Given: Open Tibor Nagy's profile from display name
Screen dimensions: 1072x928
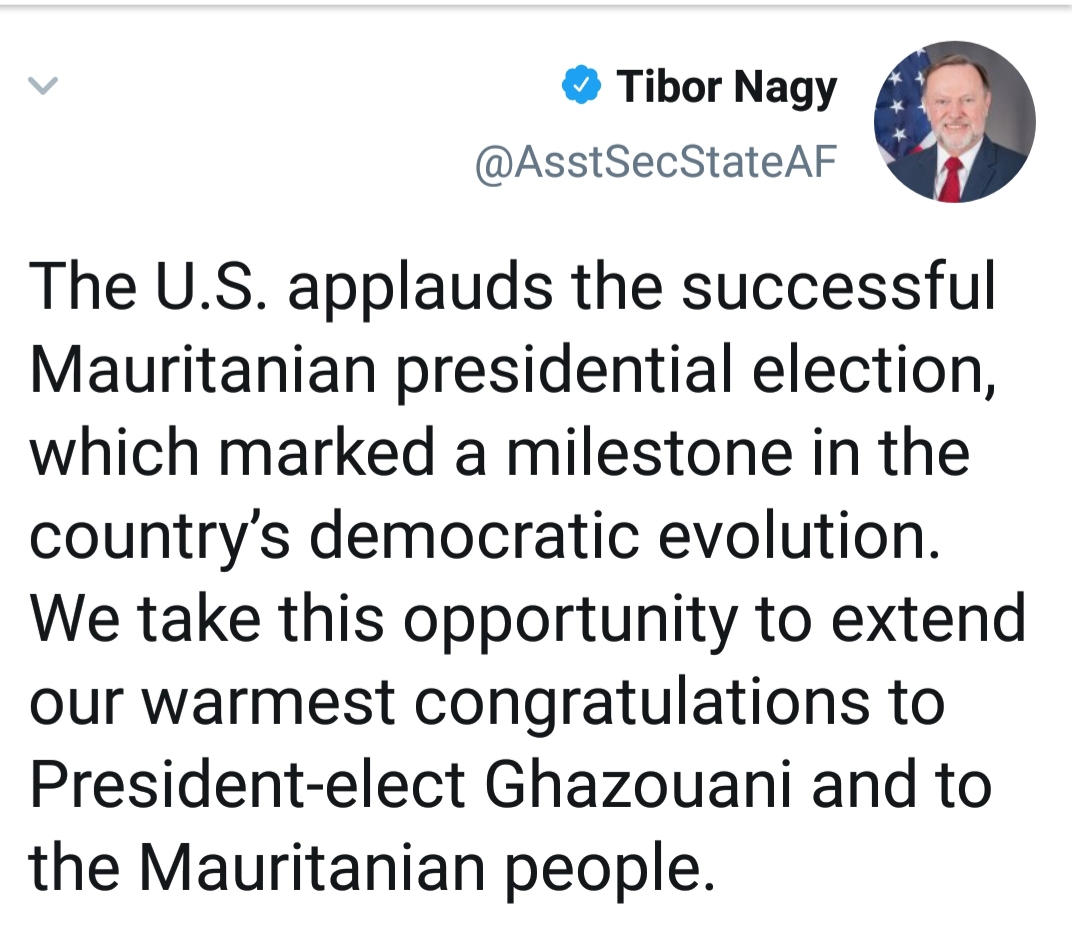Looking at the screenshot, I should [726, 87].
